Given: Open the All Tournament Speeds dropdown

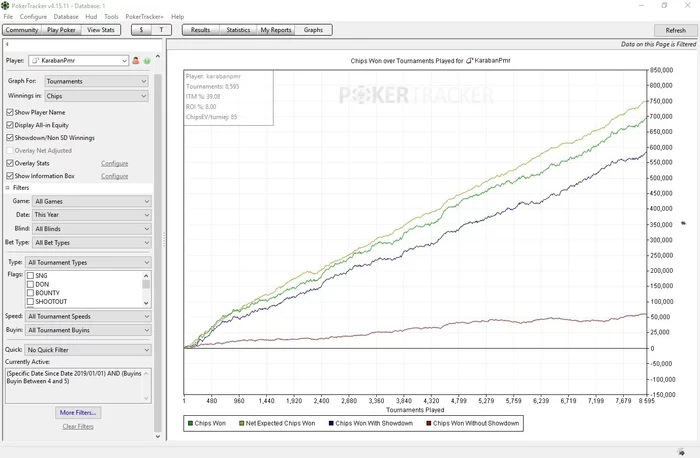Looking at the screenshot, I should coord(88,316).
